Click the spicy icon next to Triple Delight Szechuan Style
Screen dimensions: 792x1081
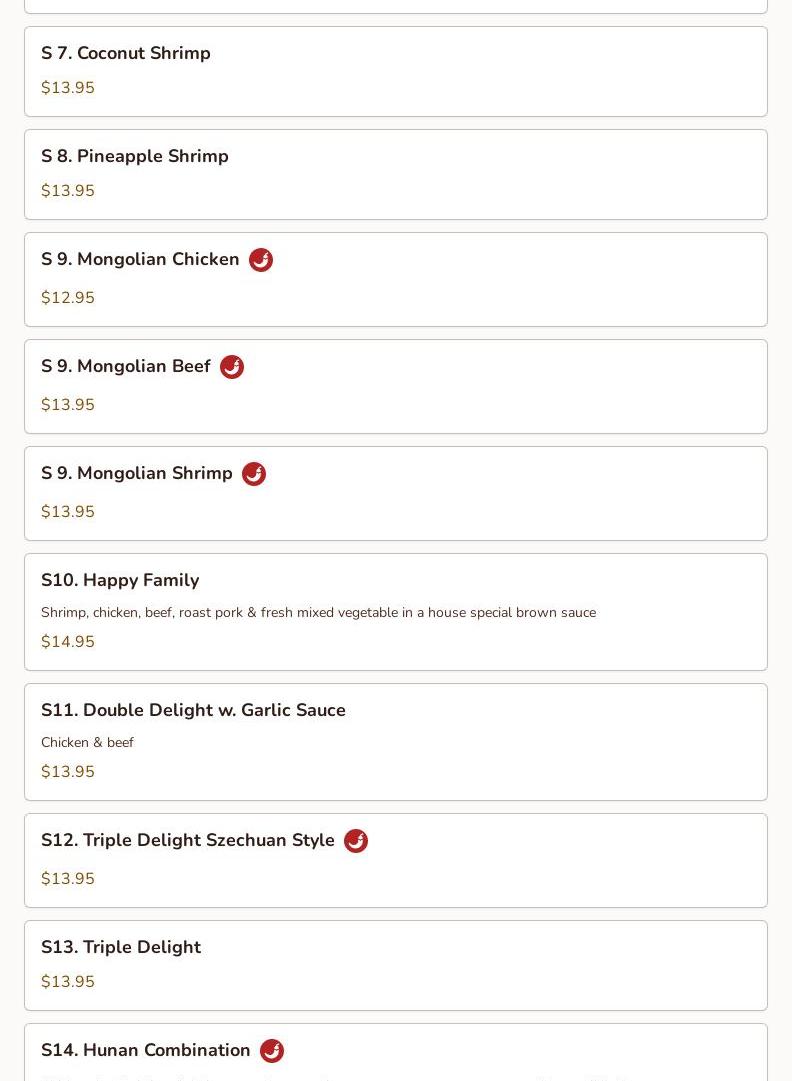tap(356, 840)
